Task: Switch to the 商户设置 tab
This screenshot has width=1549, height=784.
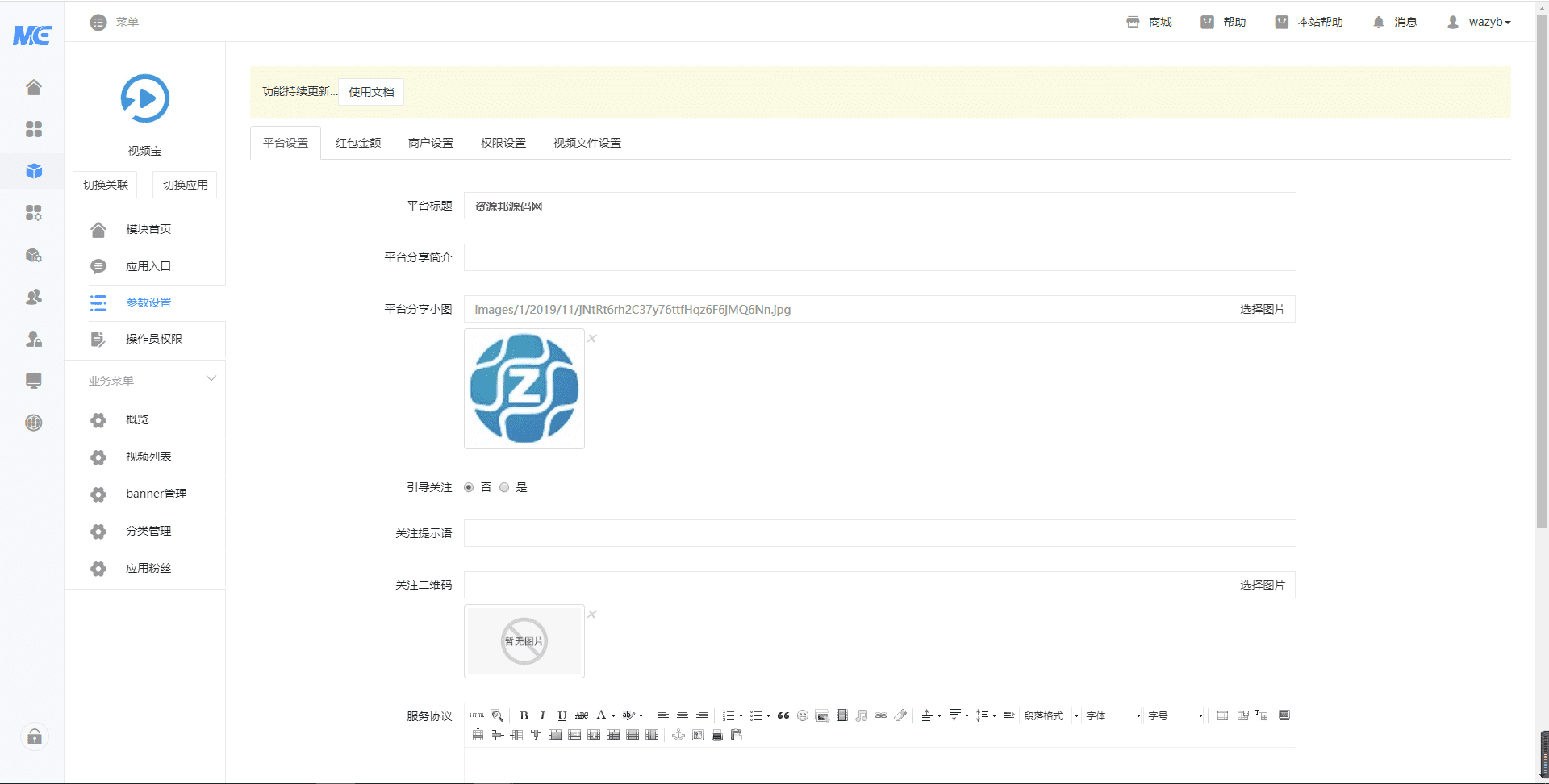Action: (x=431, y=143)
